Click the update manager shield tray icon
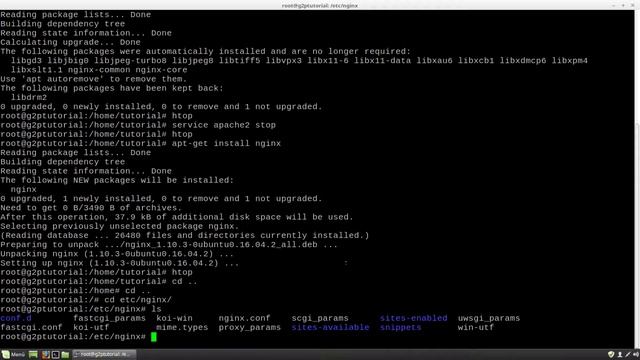Image resolution: width=640 pixels, height=360 pixels. (x=611, y=354)
